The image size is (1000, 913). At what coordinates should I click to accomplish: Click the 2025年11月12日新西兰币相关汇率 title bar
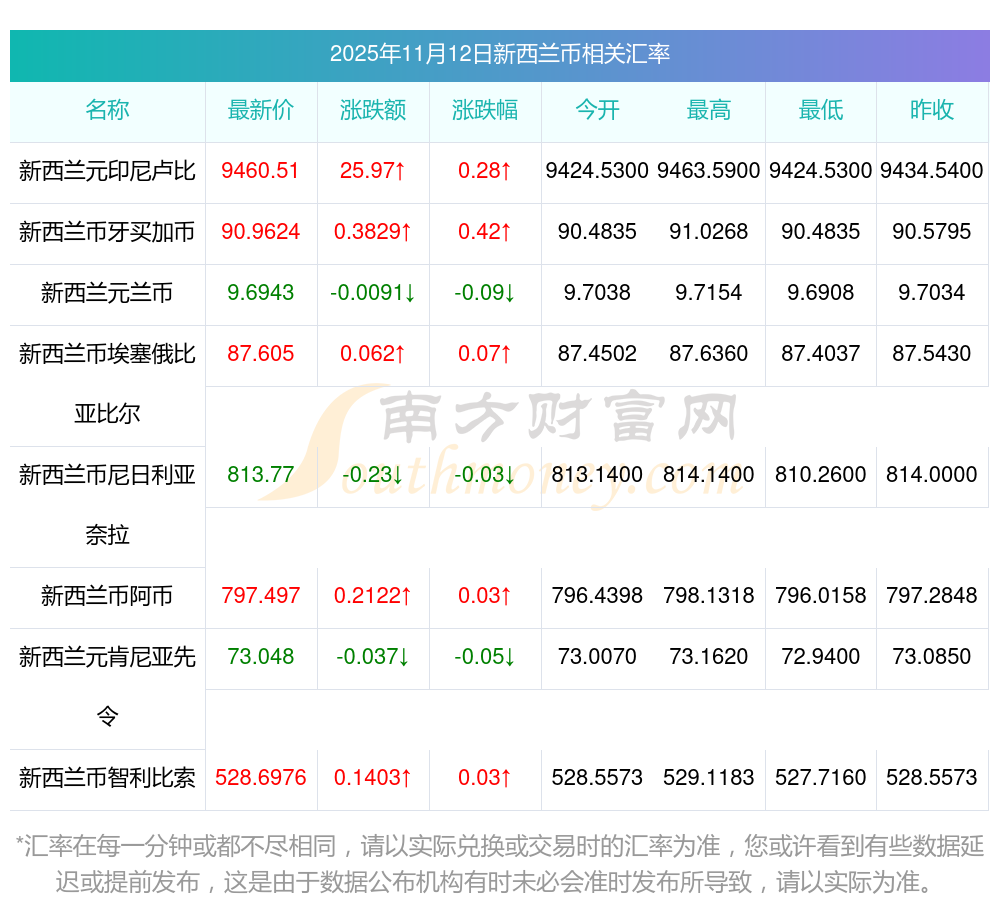point(500,54)
